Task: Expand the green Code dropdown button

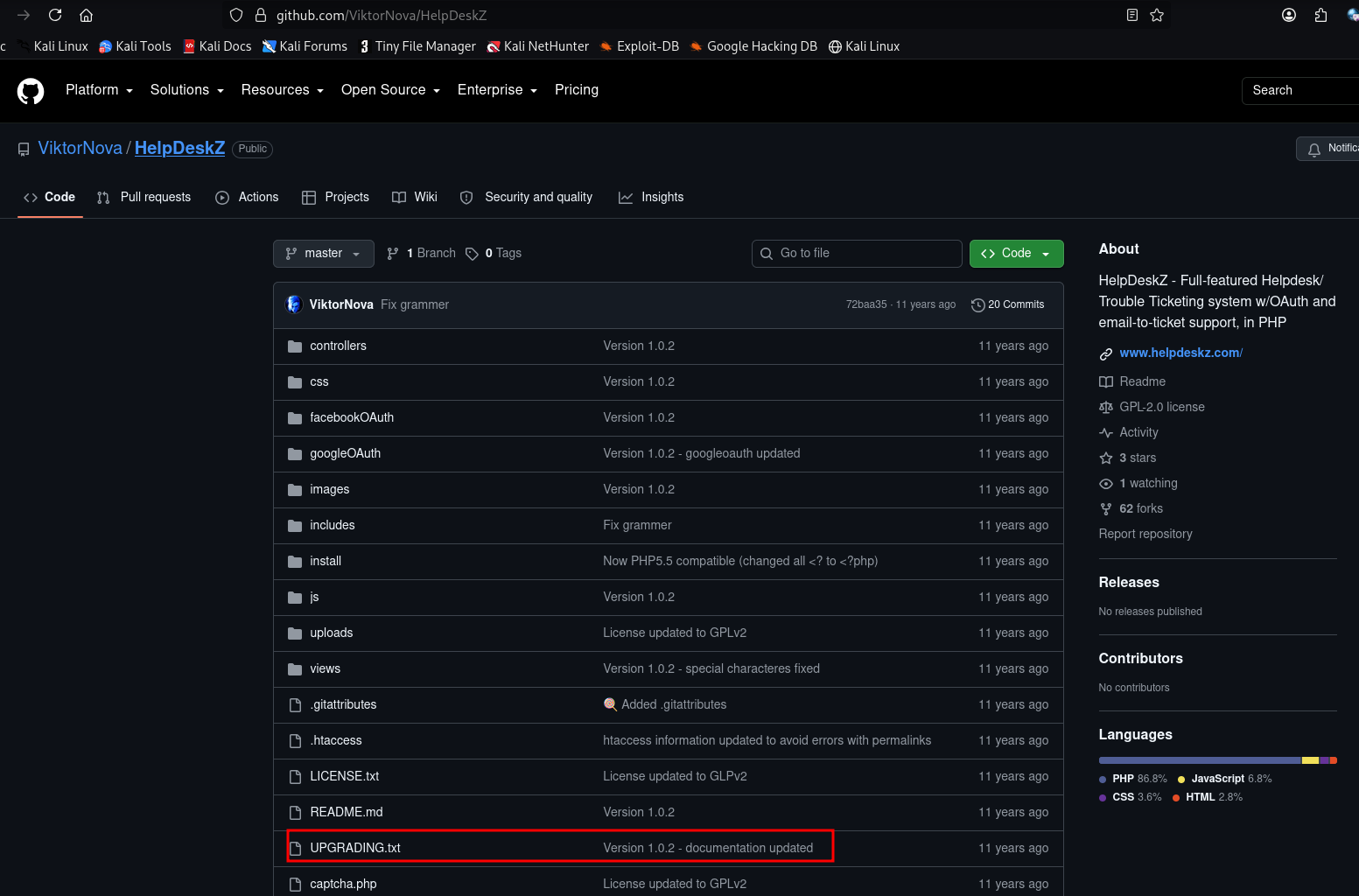Action: (1016, 254)
